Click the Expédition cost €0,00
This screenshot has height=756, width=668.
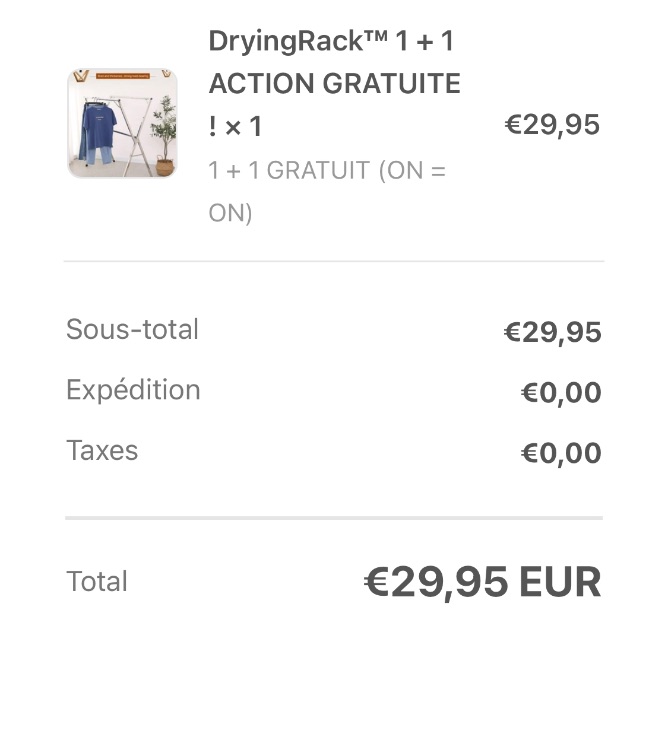[561, 392]
